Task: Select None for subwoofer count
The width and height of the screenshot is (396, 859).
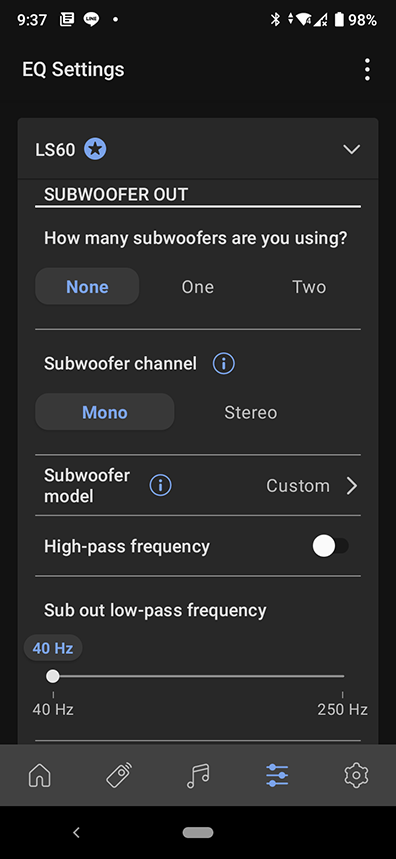Action: tap(87, 287)
